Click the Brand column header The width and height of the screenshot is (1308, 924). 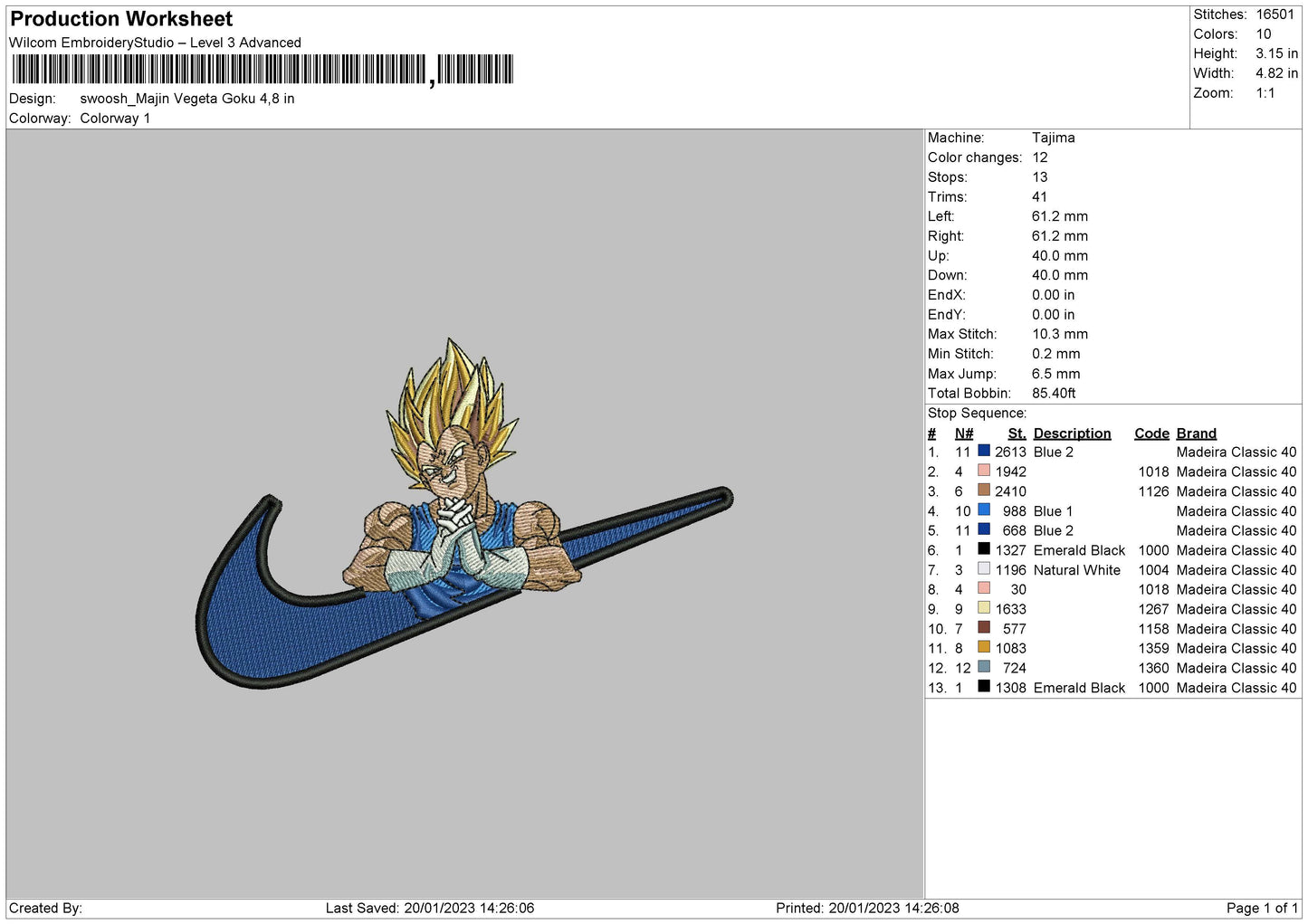(x=1196, y=433)
